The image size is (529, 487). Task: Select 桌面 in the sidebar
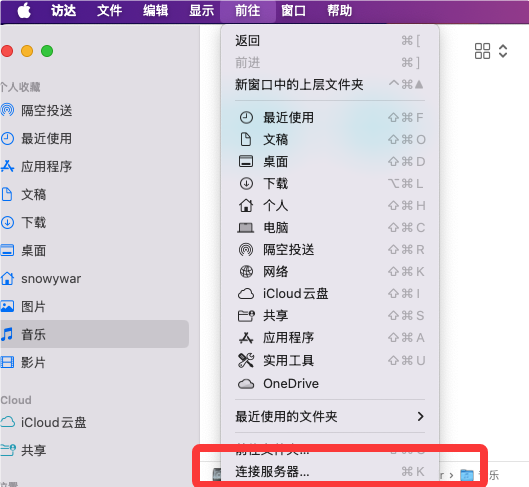94,251
